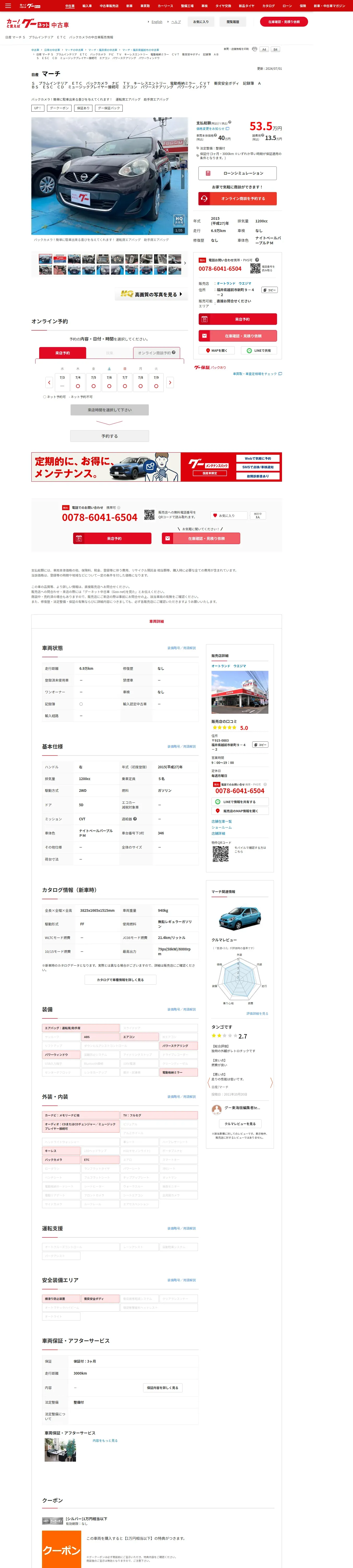Click Webで気軽に予約 on maintenance banner

(x=258, y=458)
